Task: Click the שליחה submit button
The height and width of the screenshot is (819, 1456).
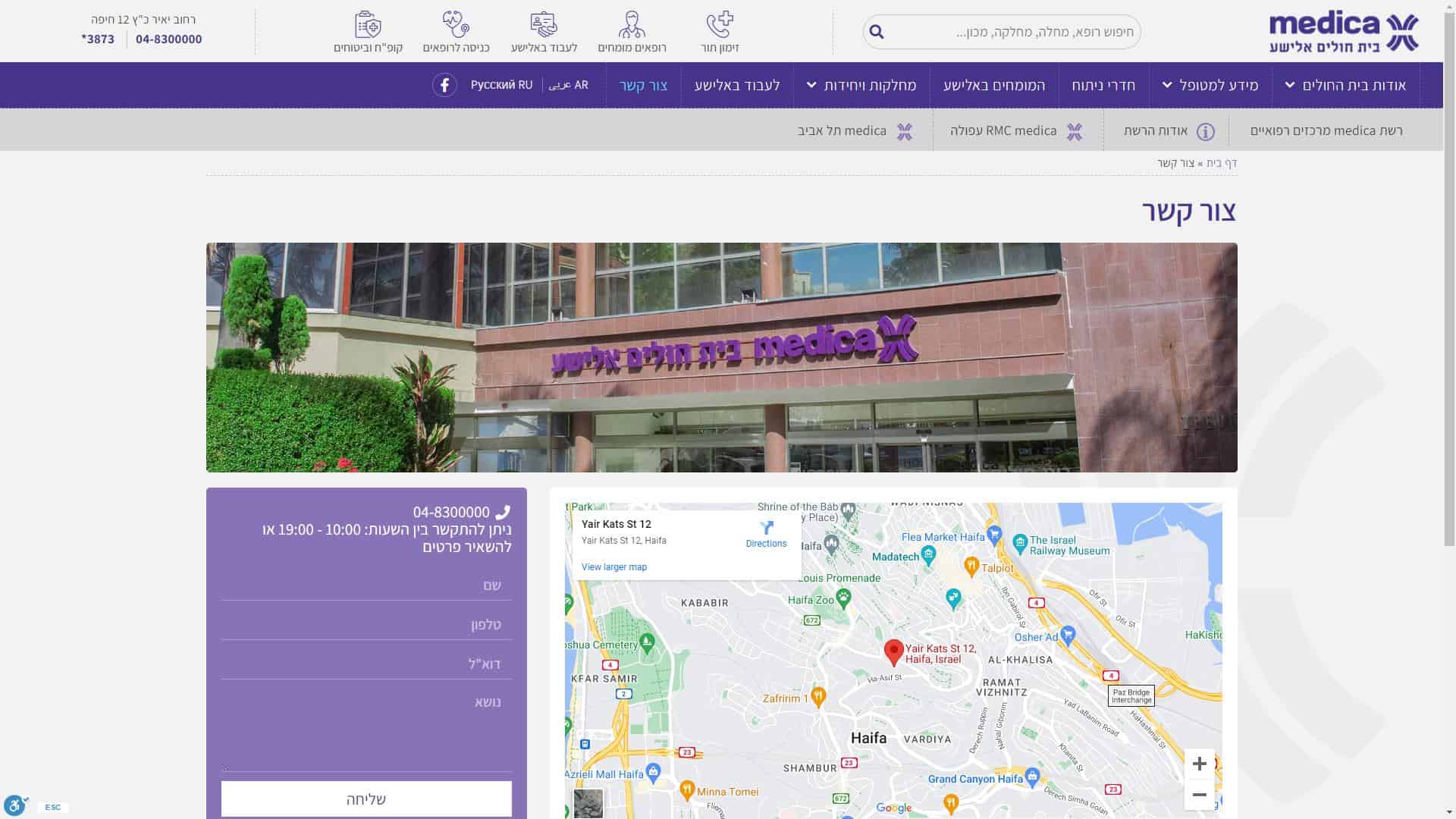Action: [x=366, y=799]
